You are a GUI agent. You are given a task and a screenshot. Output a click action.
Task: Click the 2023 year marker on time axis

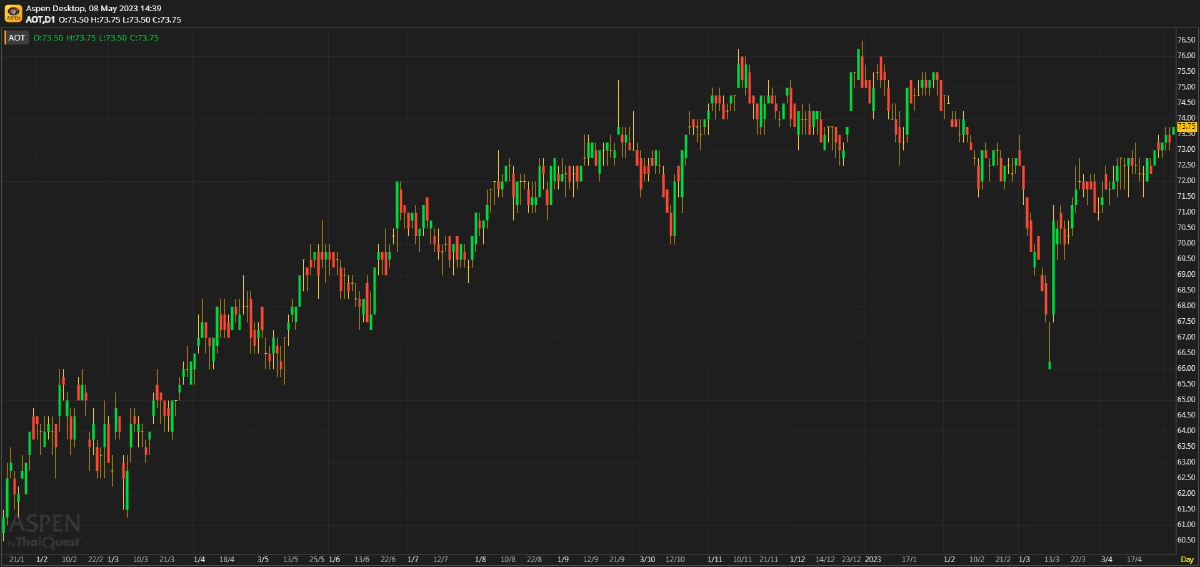[873, 559]
